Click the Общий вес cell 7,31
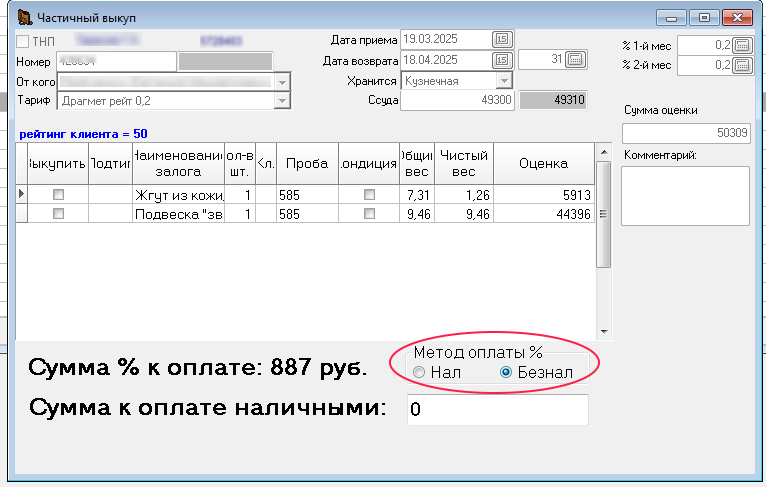The image size is (766, 487). pyautogui.click(x=417, y=195)
